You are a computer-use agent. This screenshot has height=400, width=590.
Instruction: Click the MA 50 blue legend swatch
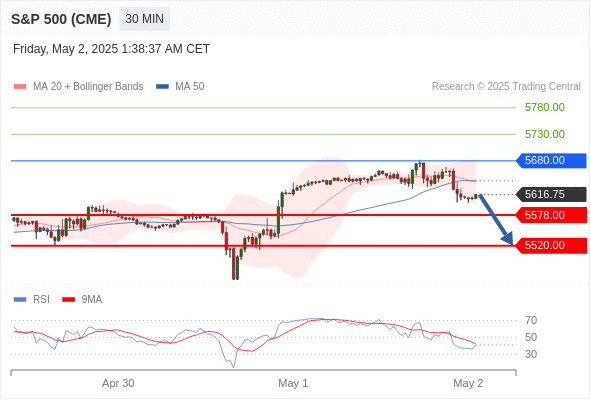tap(162, 87)
